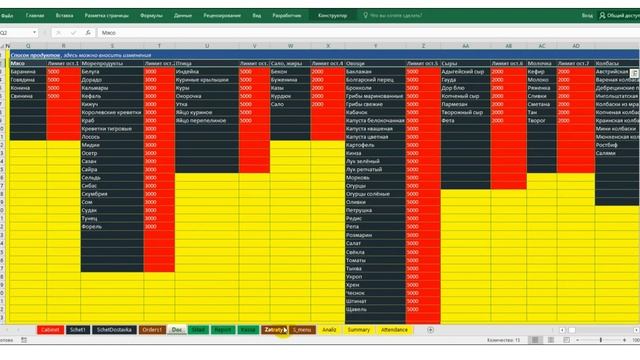
Task: Switch to the Analiz sheet tab
Action: click(x=329, y=330)
